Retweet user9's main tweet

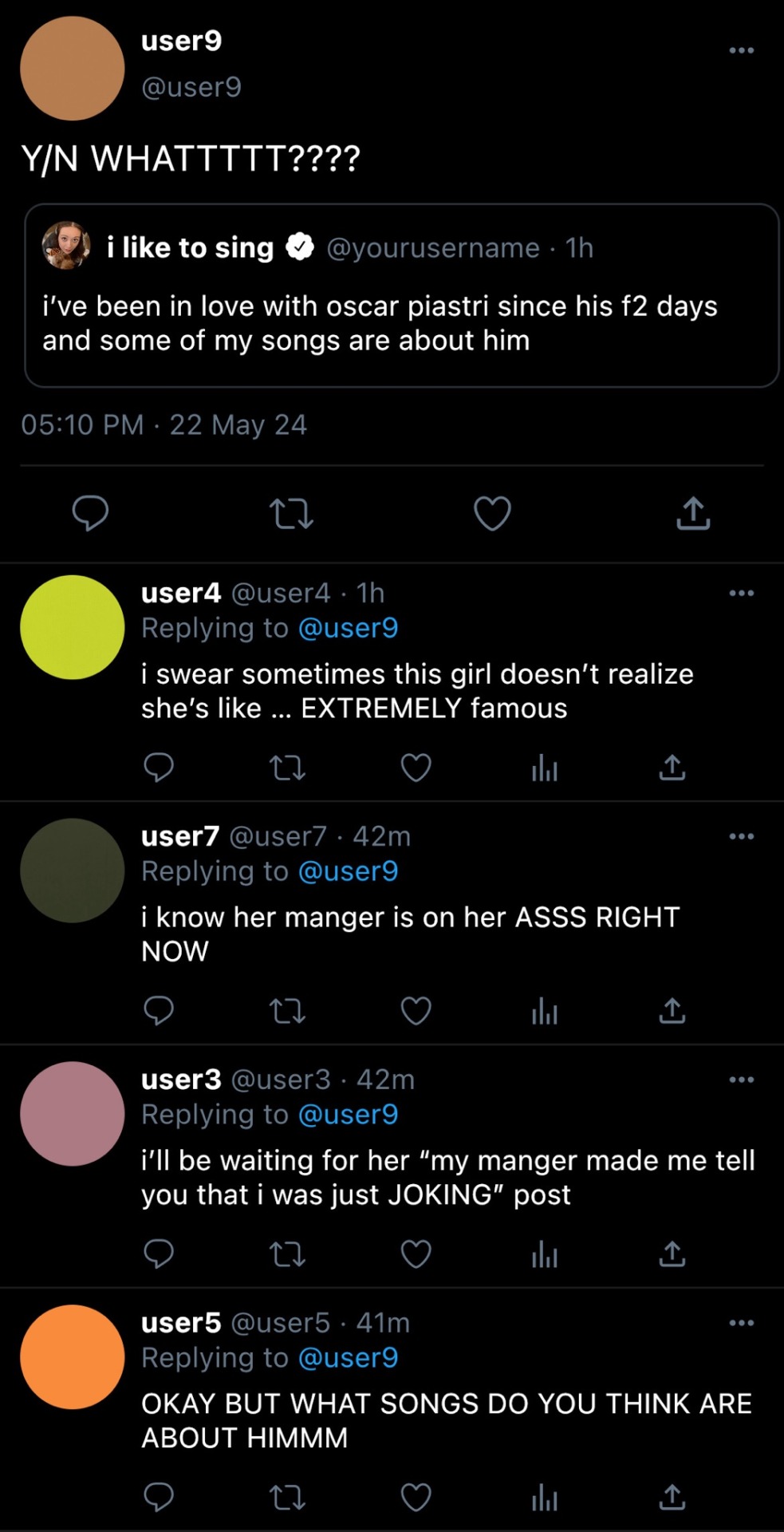291,513
